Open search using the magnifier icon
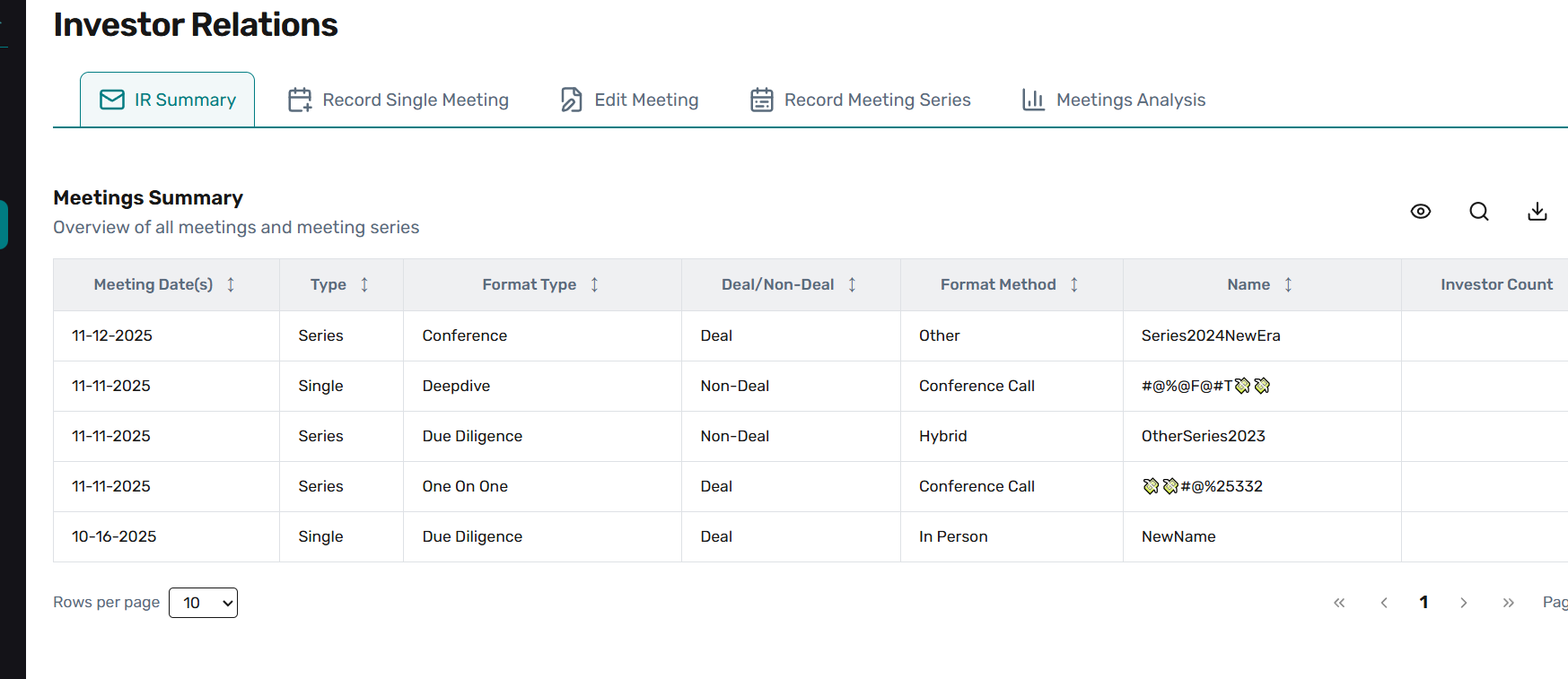Image resolution: width=1568 pixels, height=679 pixels. tap(1478, 212)
